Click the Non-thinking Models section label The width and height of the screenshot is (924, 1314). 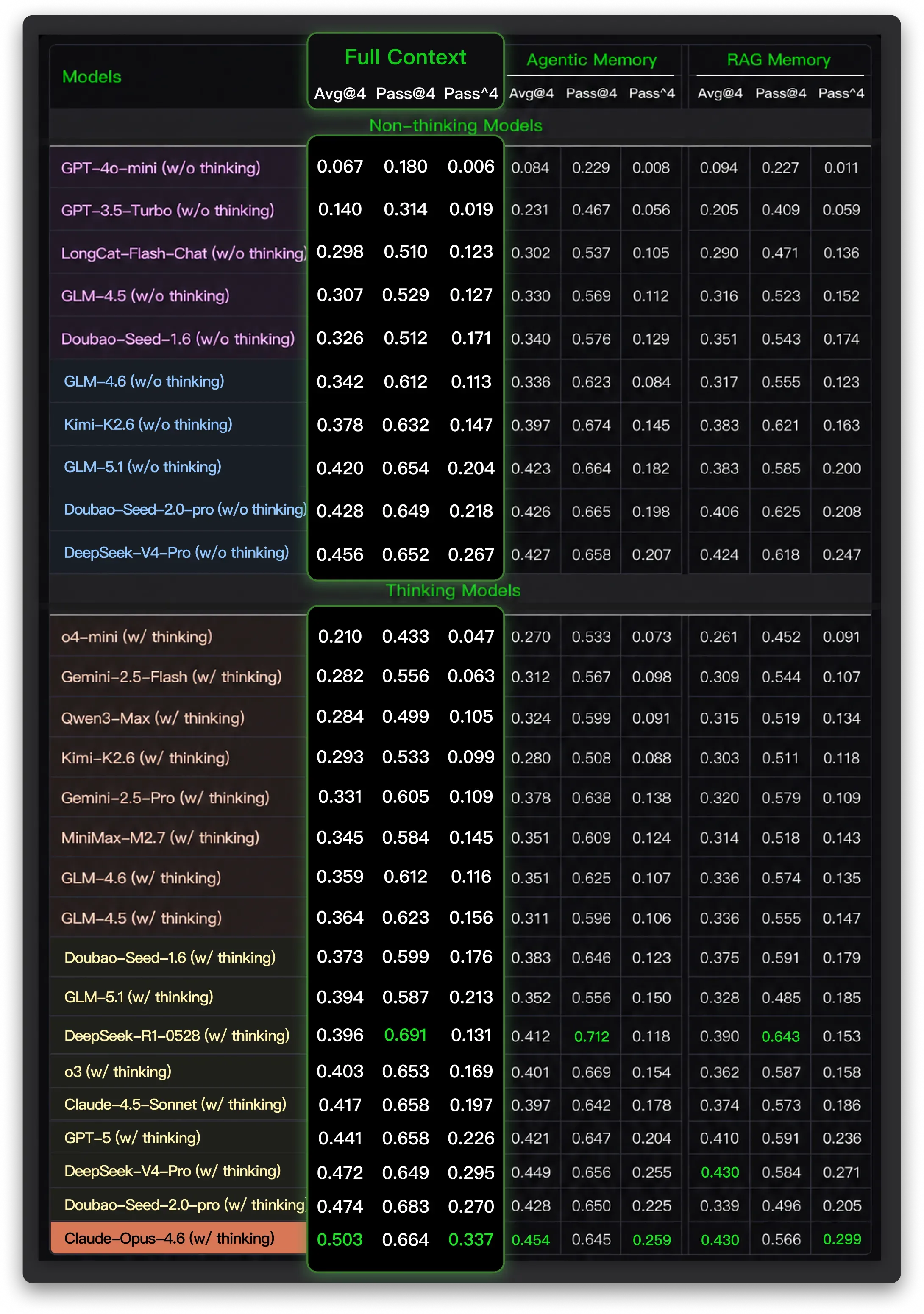pos(455,125)
